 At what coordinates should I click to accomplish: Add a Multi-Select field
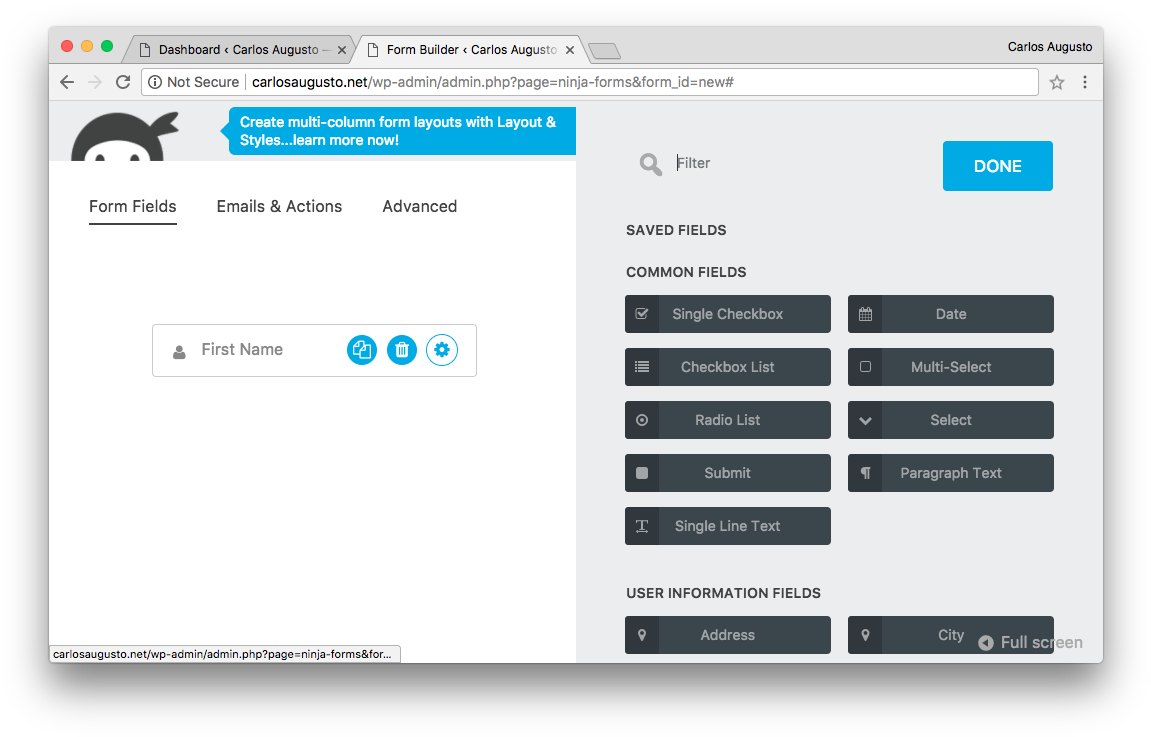pos(950,367)
